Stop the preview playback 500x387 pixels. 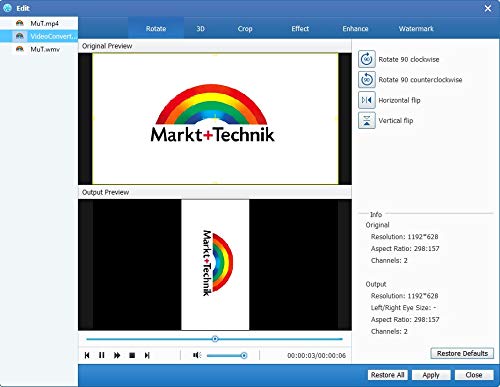[132, 355]
